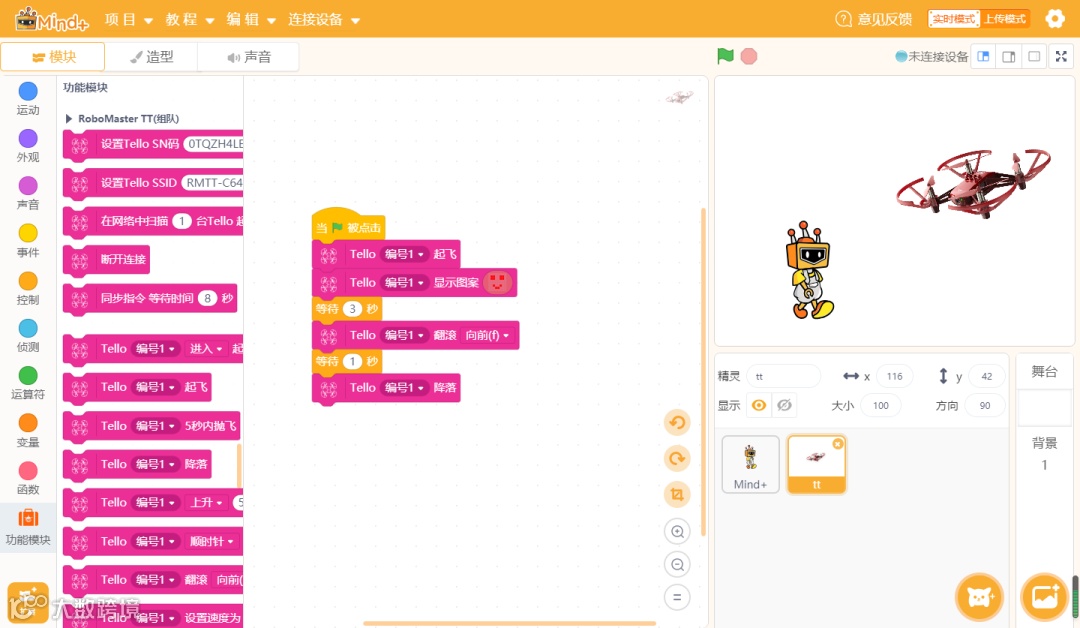The image size is (1080, 628).
Task: Switch to 实时模式 realtime mode
Action: click(x=954, y=19)
